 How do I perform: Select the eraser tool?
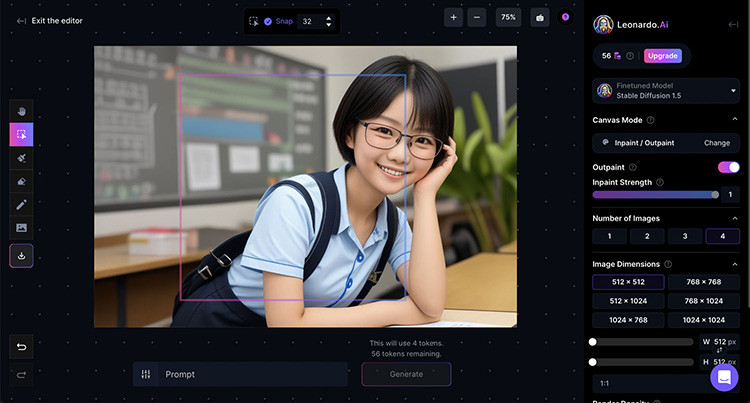22,181
